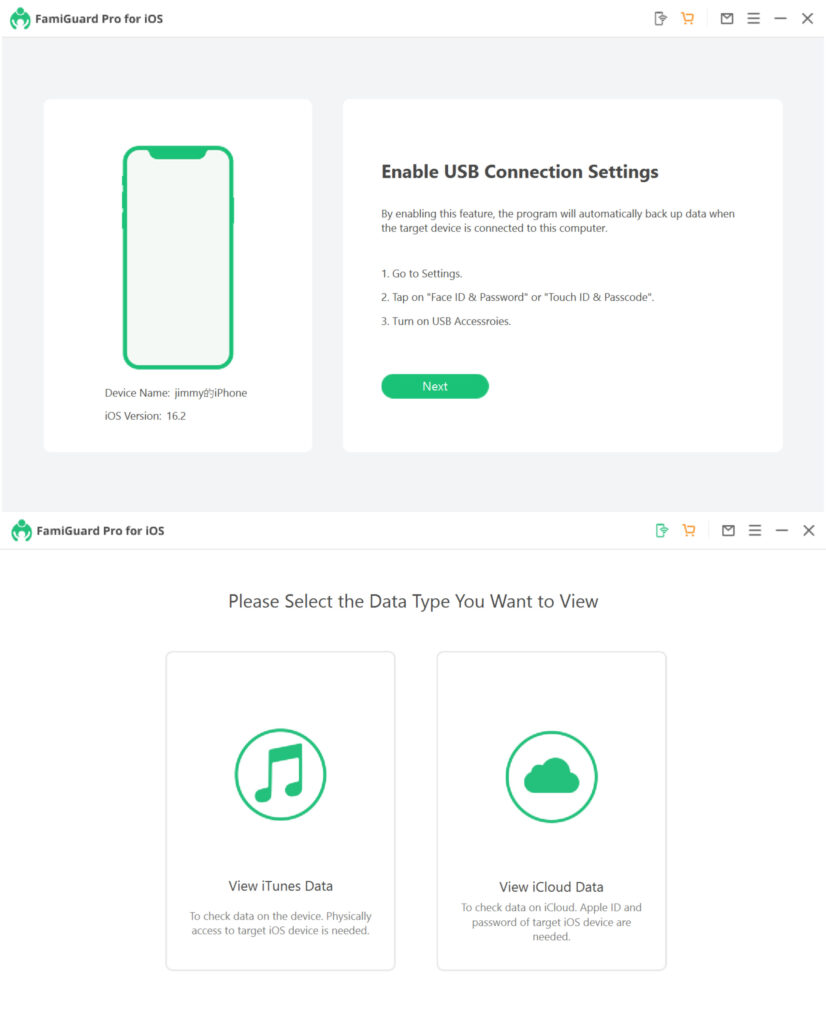826x1024 pixels.
Task: Minimize the lower FamiGuard window
Action: click(x=782, y=530)
